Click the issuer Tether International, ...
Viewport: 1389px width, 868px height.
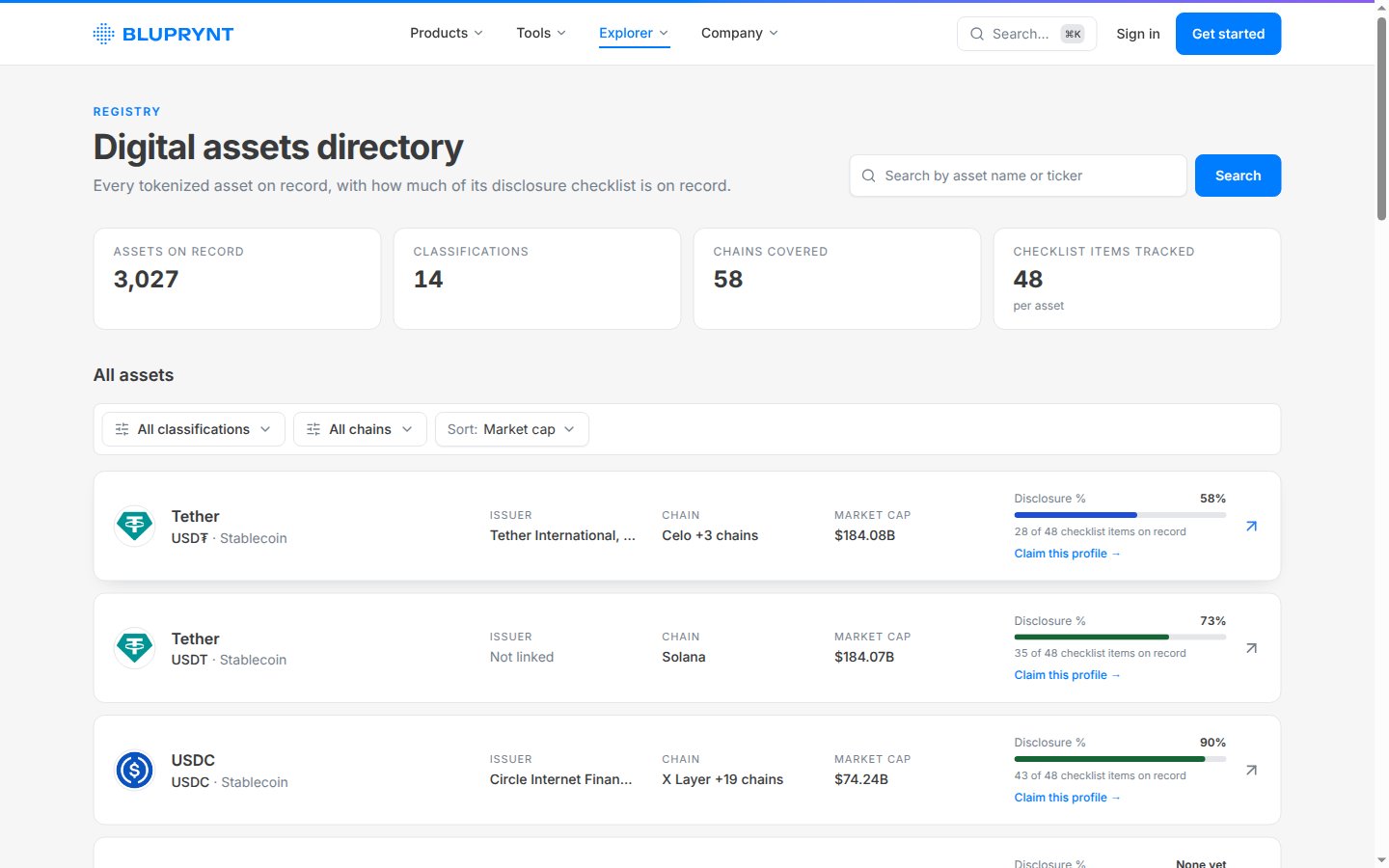coord(562,535)
